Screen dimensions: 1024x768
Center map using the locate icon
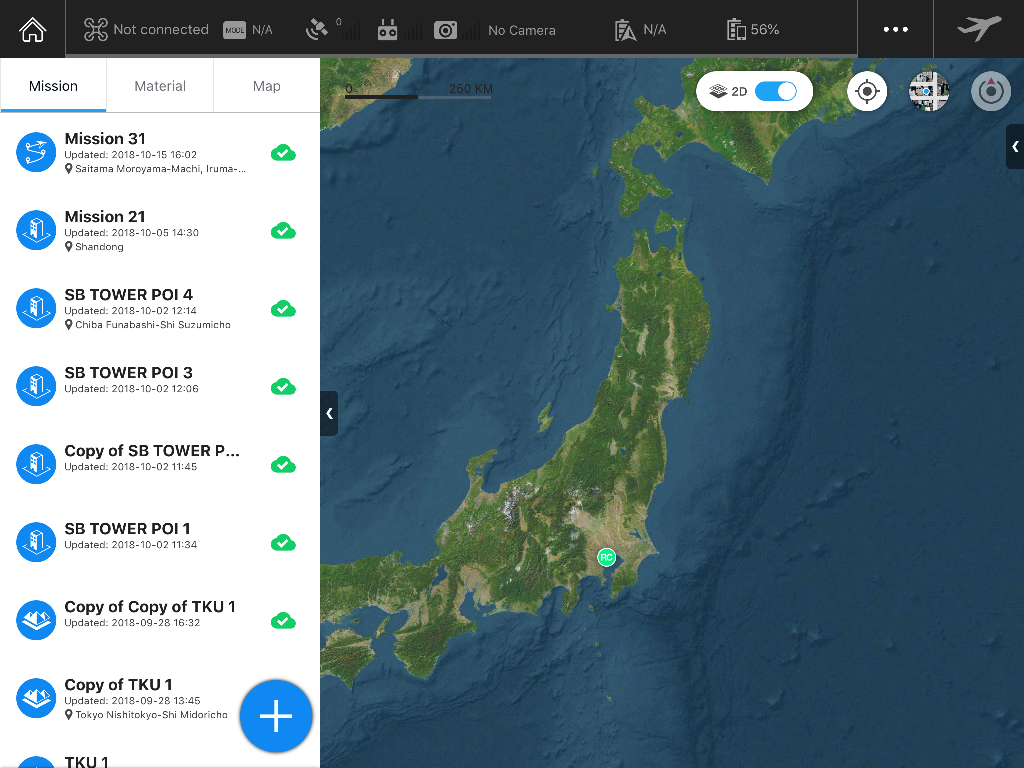[866, 91]
